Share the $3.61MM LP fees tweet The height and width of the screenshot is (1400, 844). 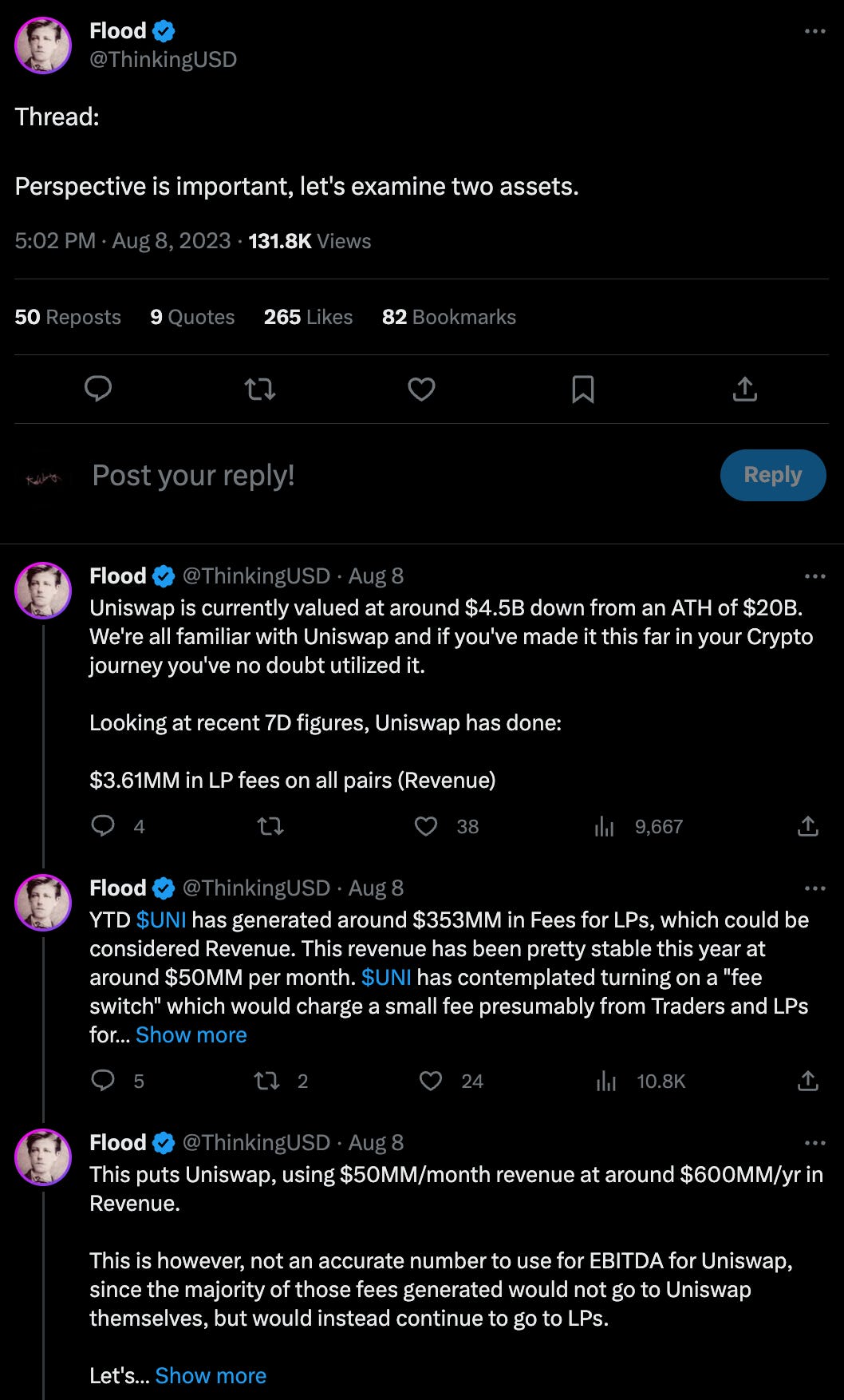coord(808,826)
